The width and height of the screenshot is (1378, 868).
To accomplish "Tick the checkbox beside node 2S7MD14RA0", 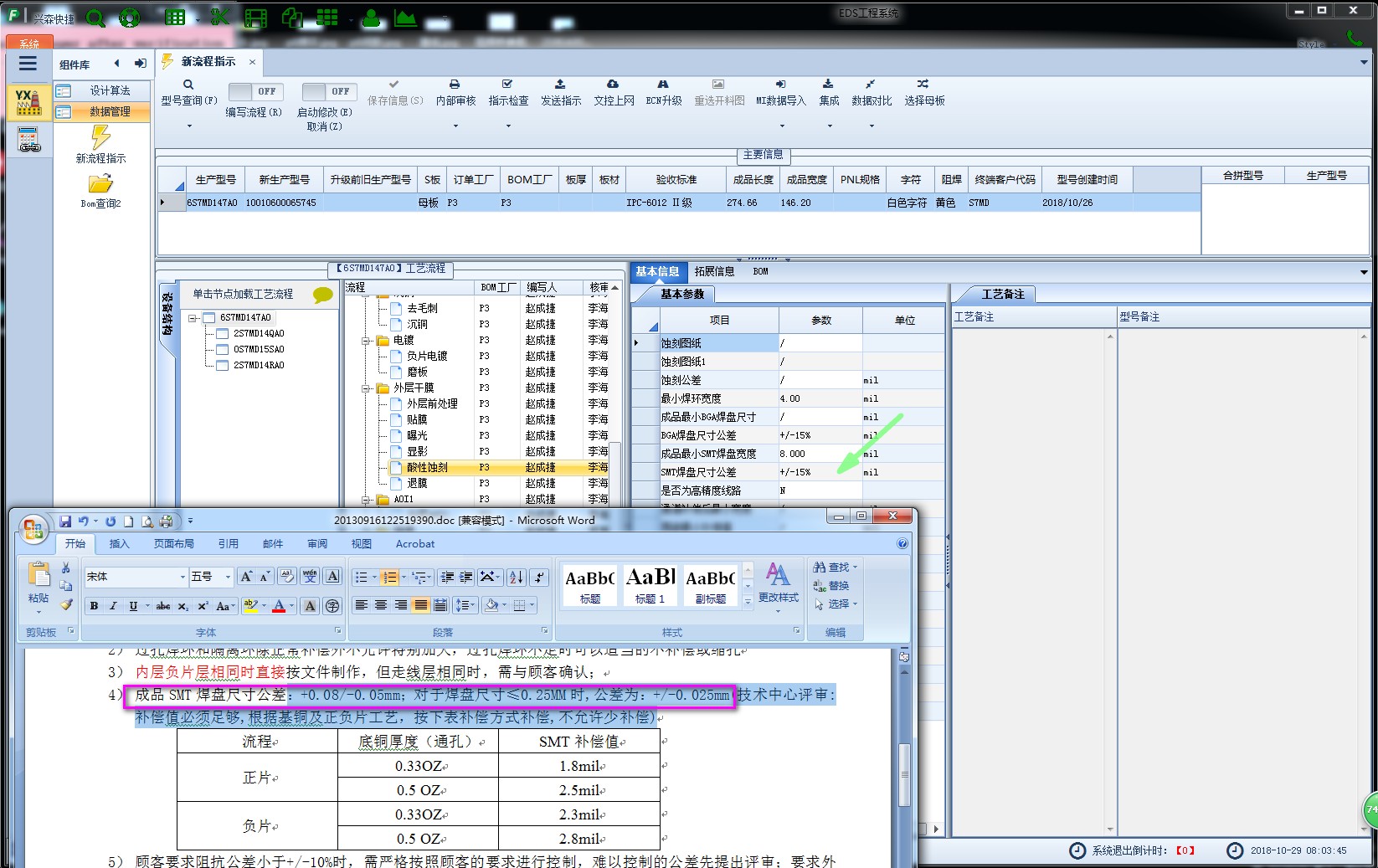I will (222, 365).
